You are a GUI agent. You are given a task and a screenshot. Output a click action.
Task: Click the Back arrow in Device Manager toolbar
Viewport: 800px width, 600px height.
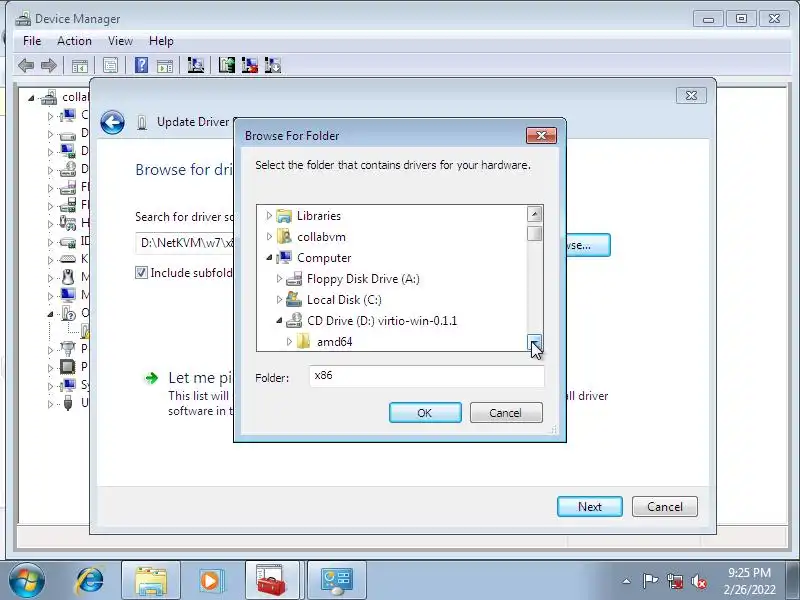tap(26, 65)
